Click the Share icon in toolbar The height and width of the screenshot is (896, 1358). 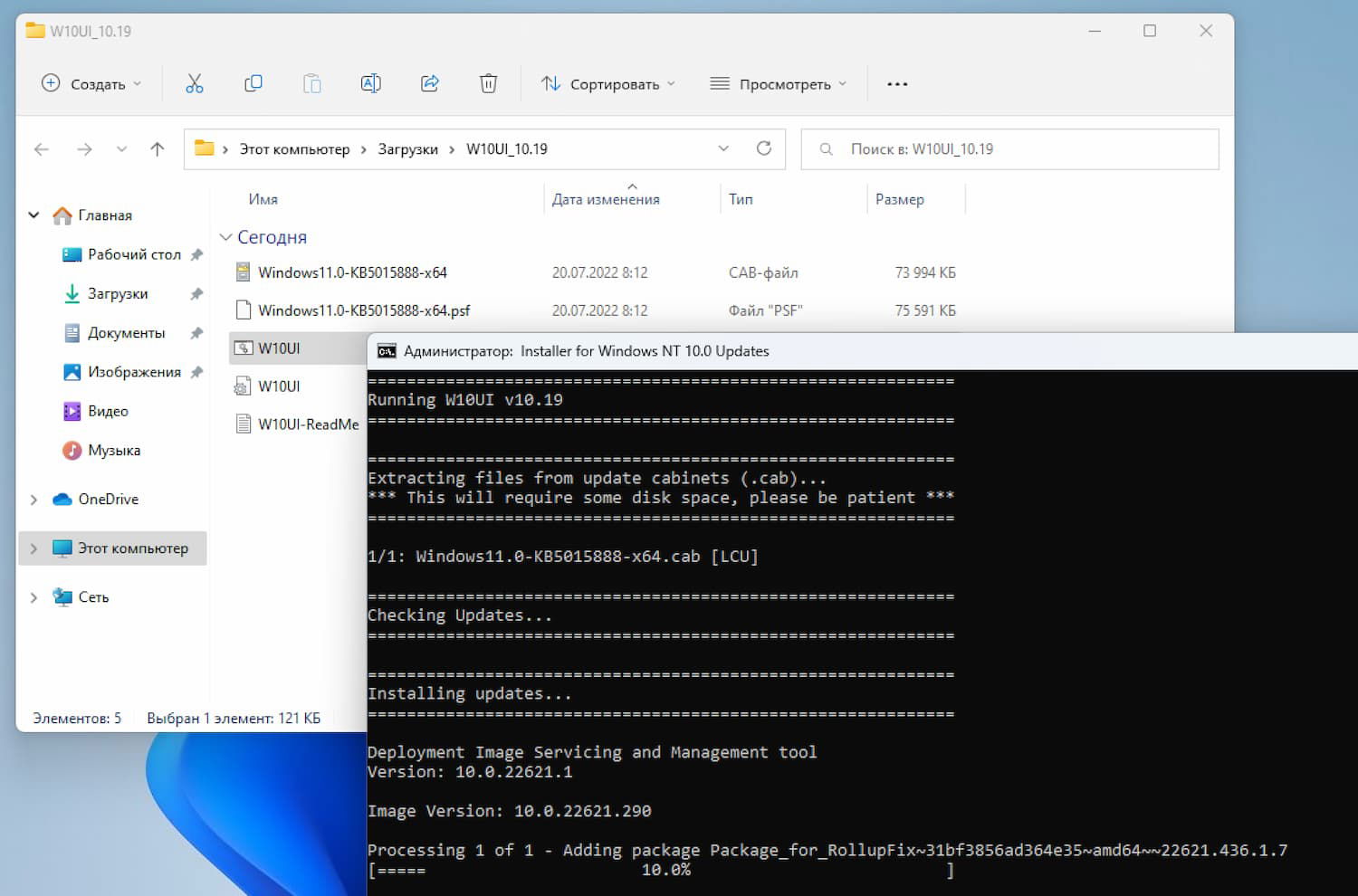[430, 84]
